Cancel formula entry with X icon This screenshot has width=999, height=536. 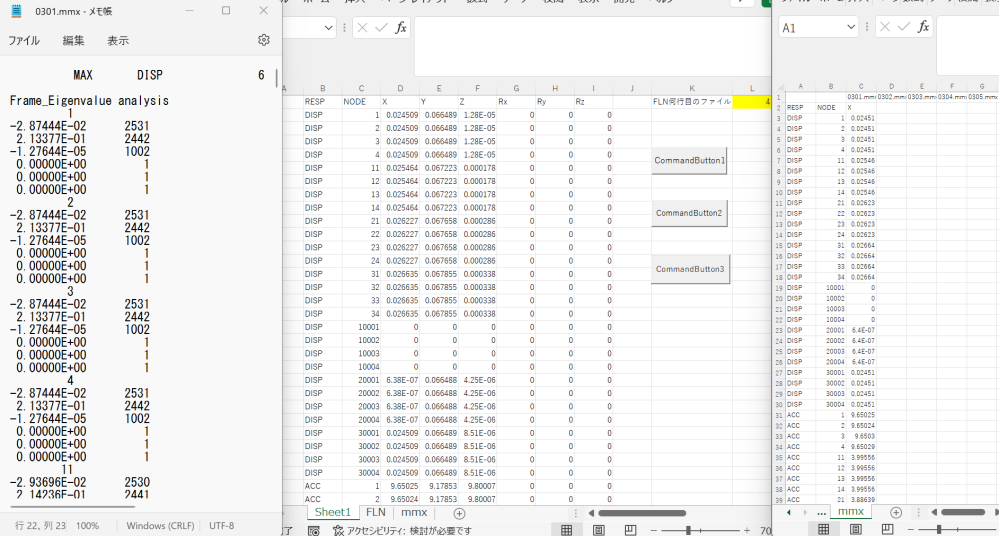[362, 28]
